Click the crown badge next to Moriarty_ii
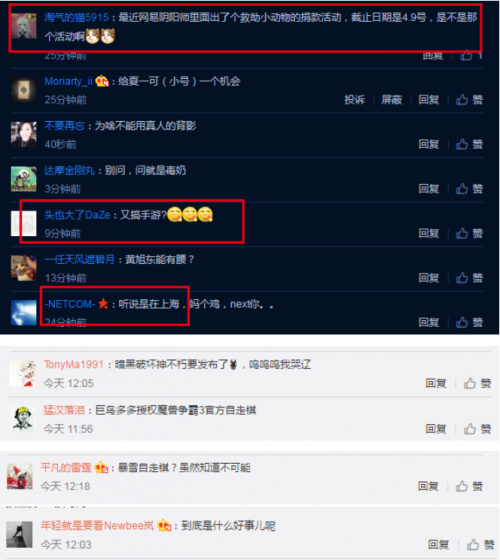 pyautogui.click(x=102, y=81)
